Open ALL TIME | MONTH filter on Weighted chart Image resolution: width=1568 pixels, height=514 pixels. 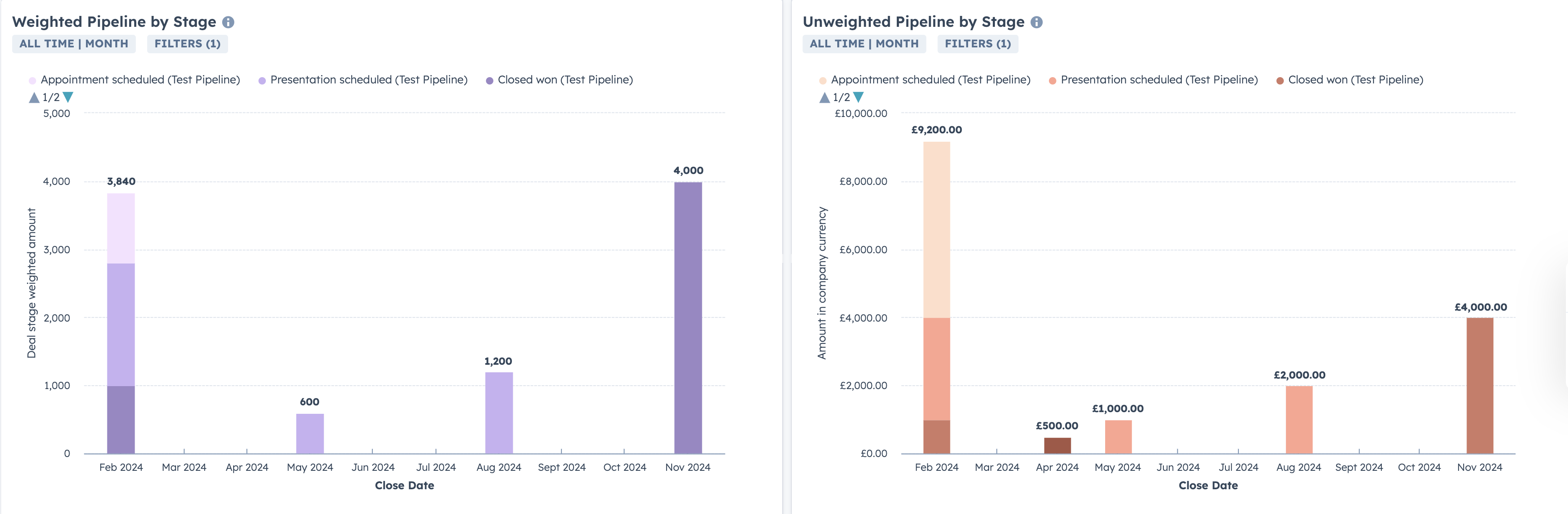74,44
